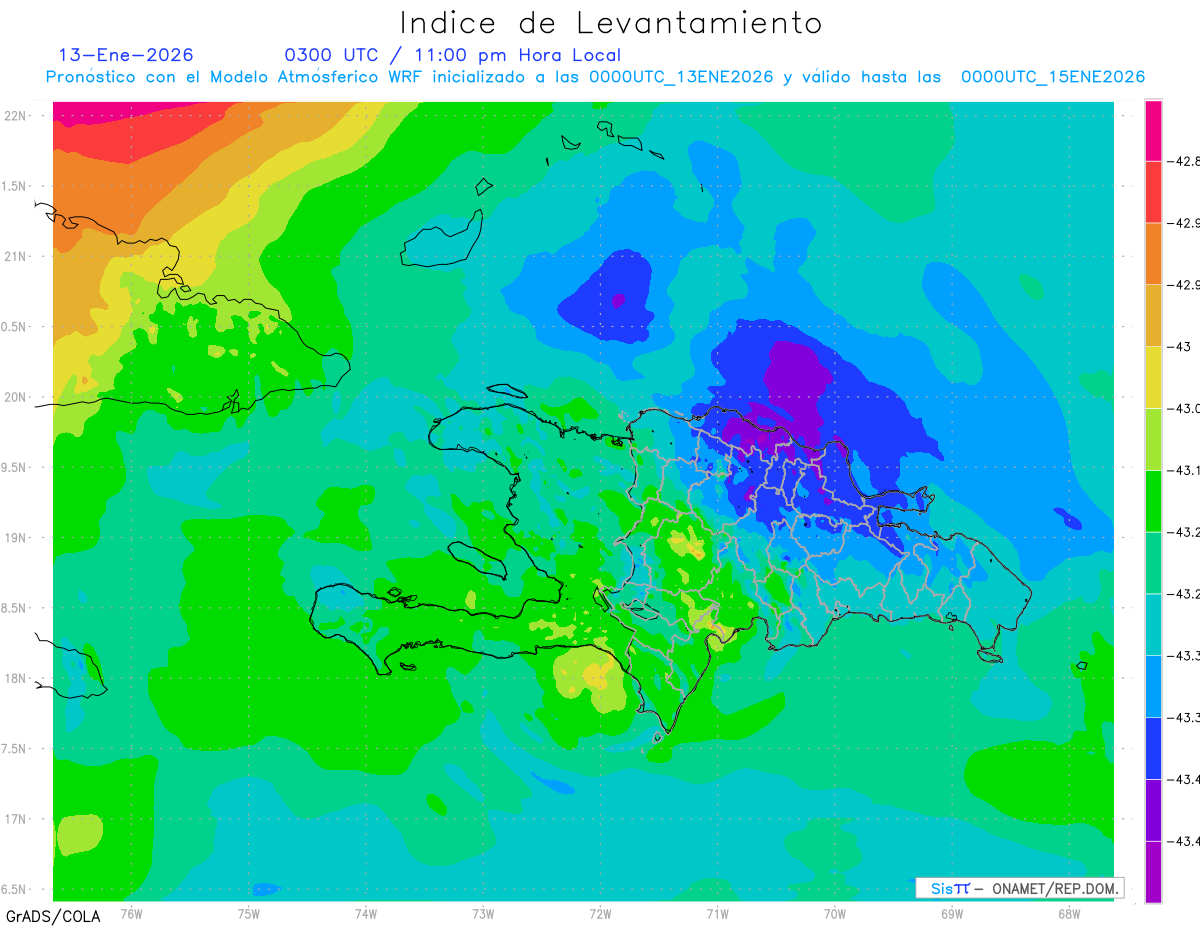Click the "-42.8" color scale value
This screenshot has width=1200, height=927.
click(x=1184, y=161)
